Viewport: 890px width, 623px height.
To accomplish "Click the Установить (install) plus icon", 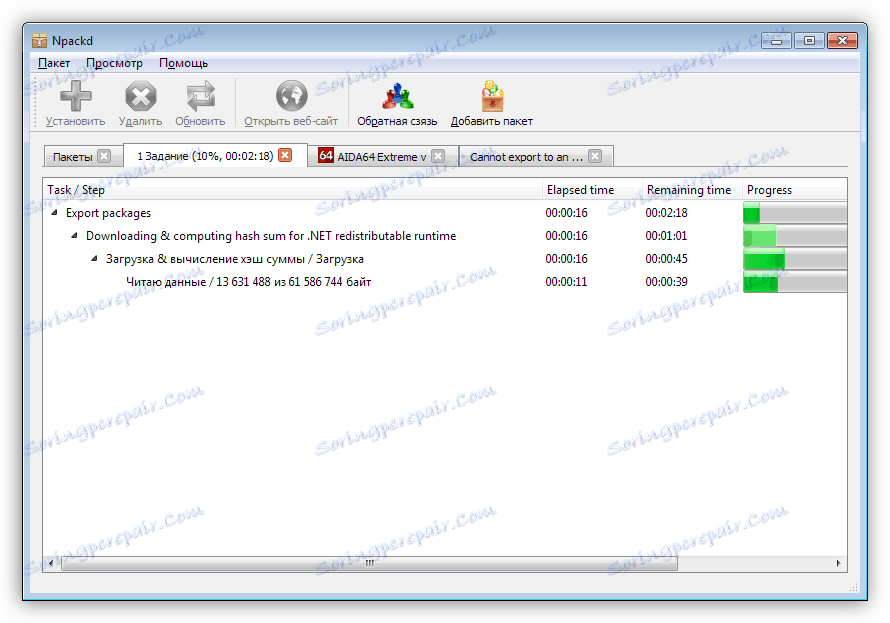I will [75, 95].
